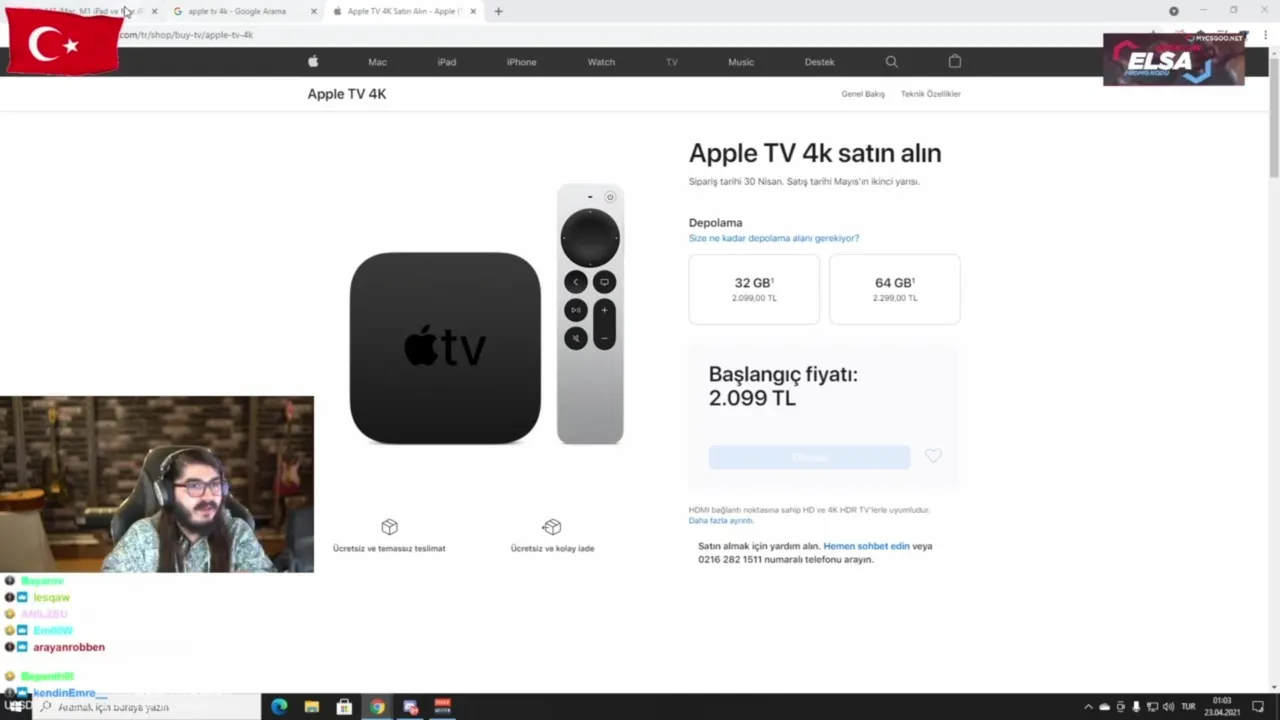Click the Chrome icon in the taskbar

pyautogui.click(x=377, y=707)
